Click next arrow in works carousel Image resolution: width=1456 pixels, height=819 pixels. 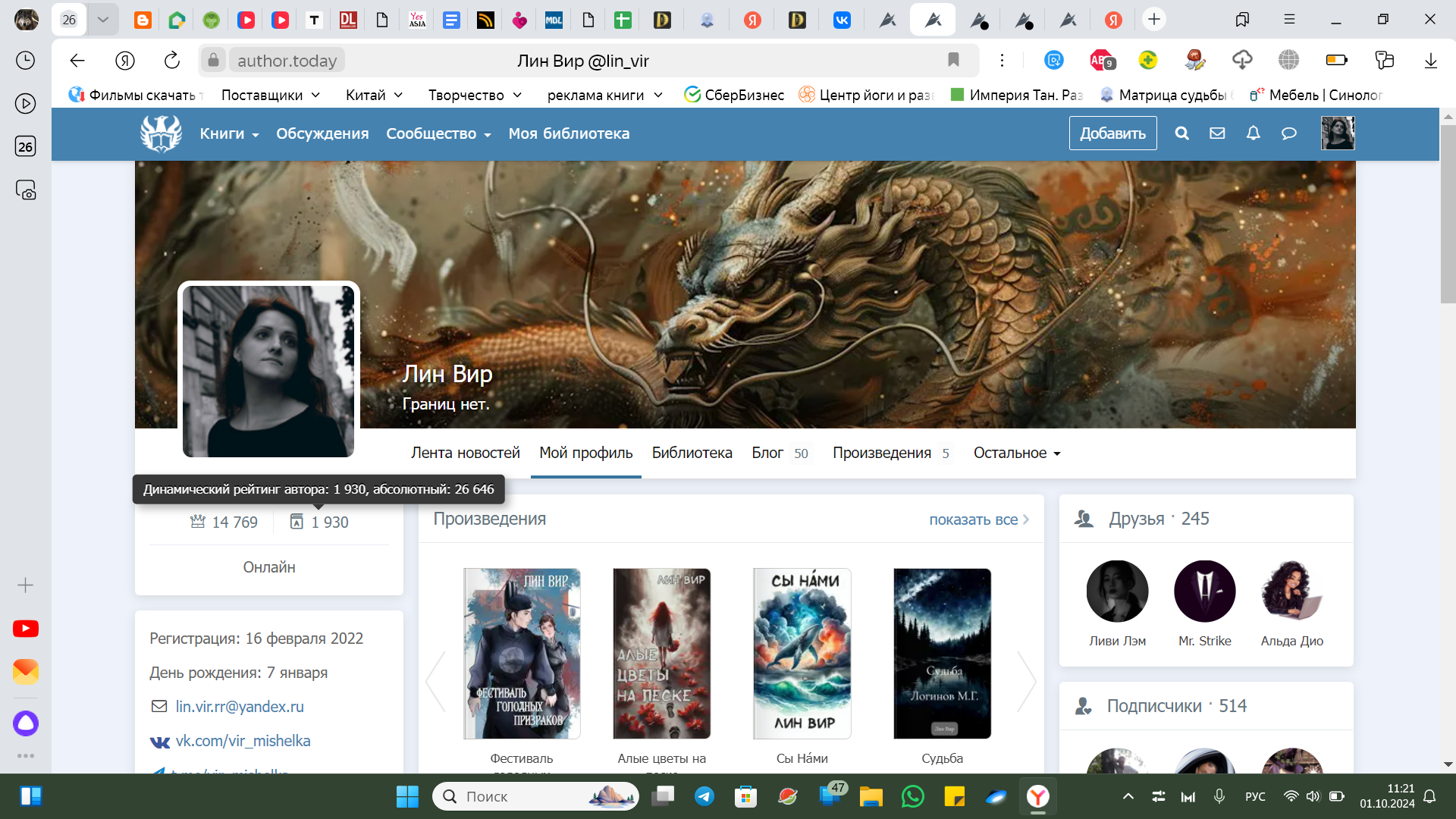1026,681
